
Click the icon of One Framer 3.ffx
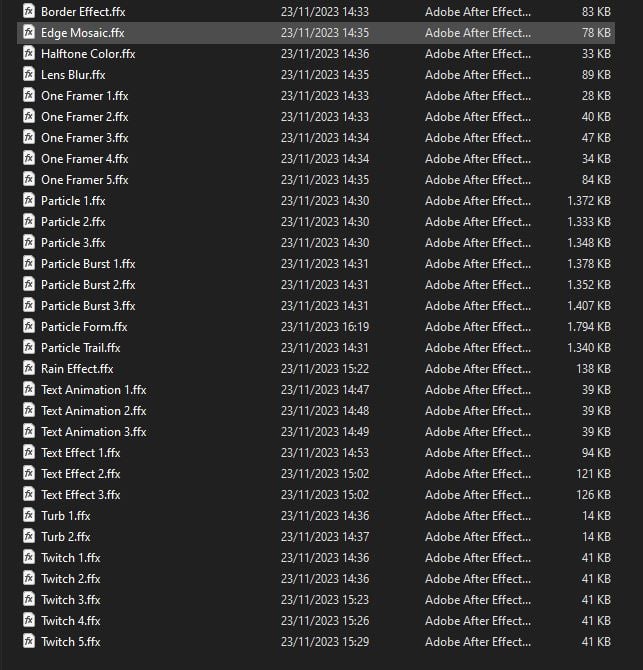29,137
